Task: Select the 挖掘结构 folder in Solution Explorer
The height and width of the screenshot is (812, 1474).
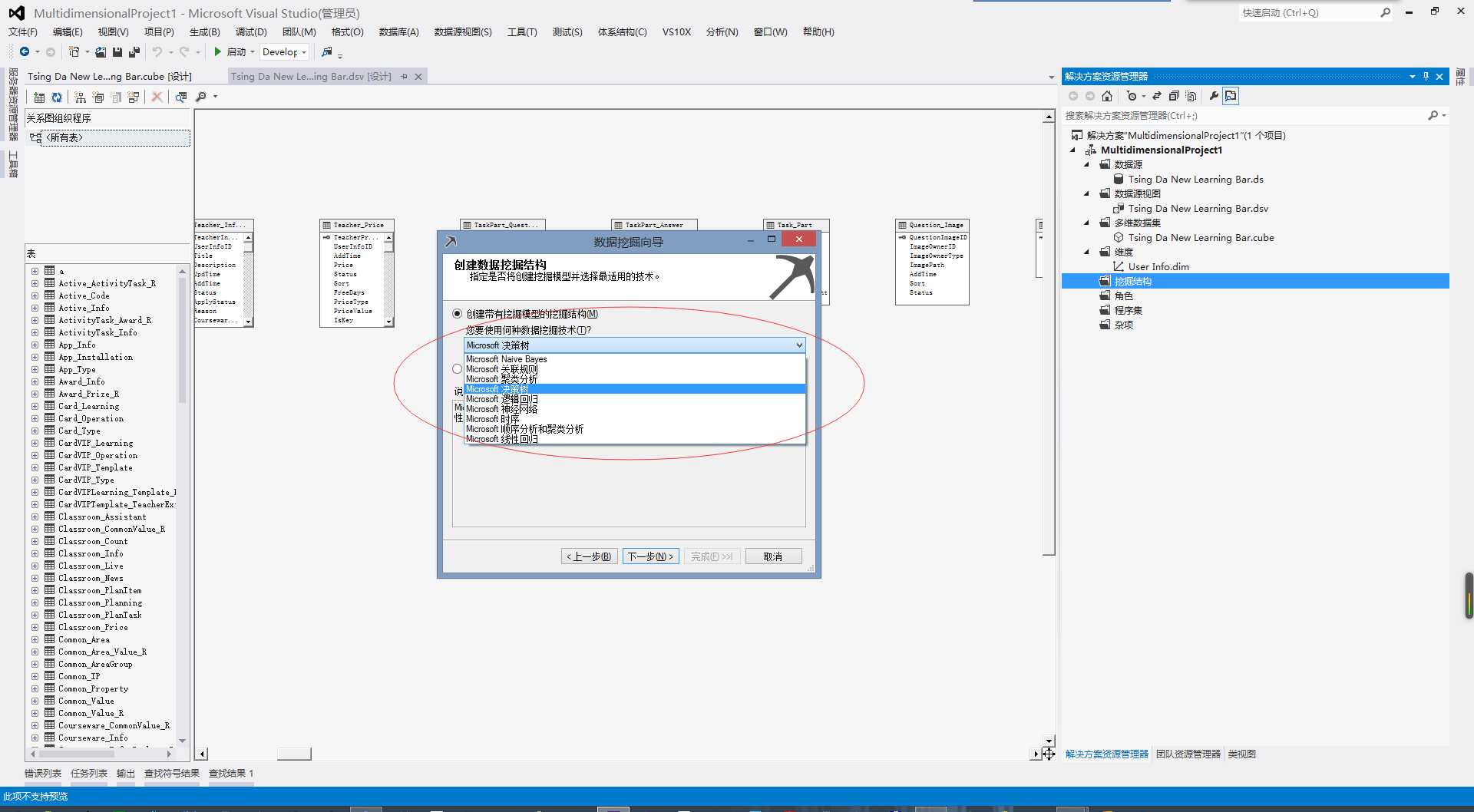Action: [1132, 282]
